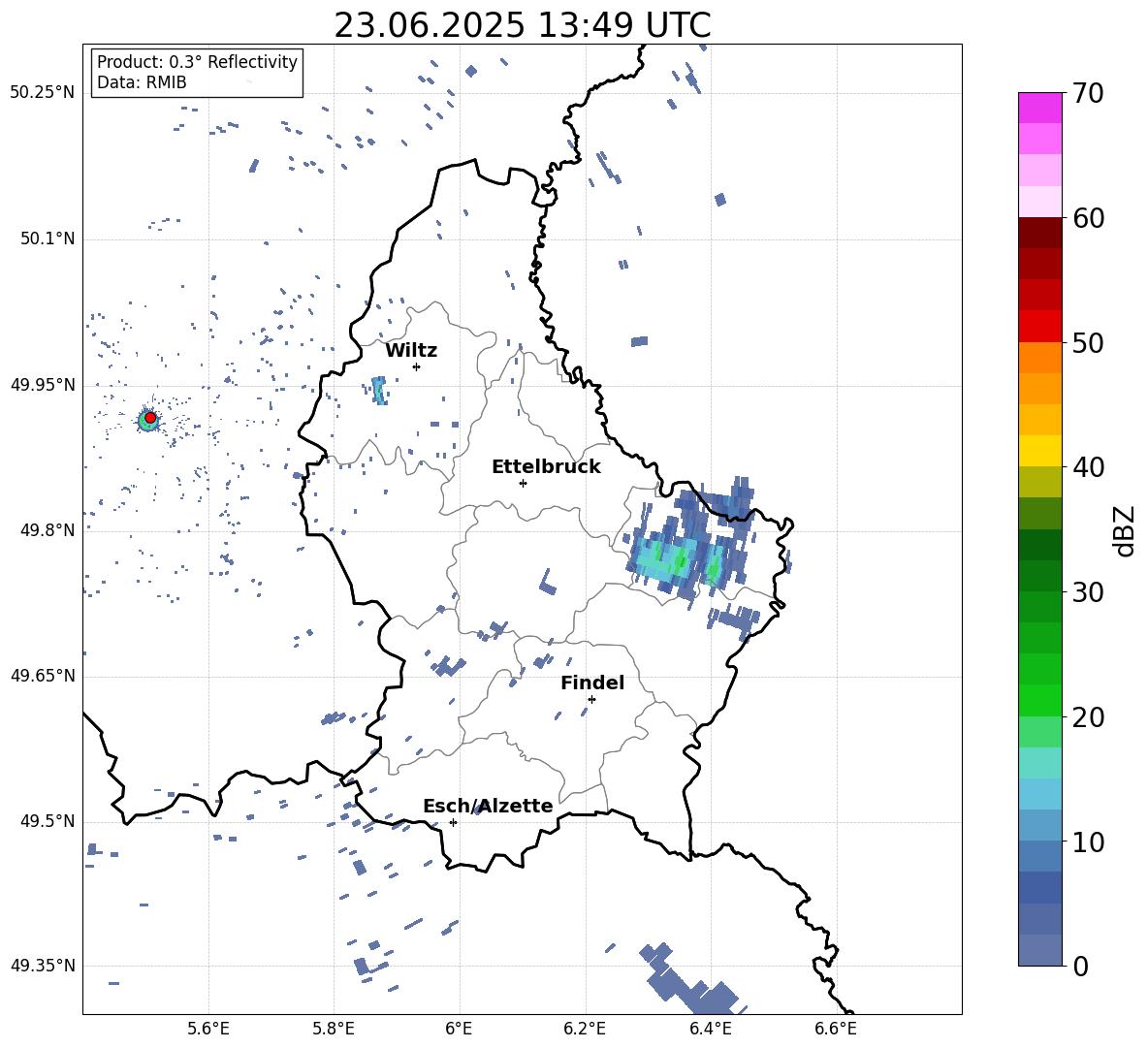Viewport: 1148px width, 1048px height.
Task: Click the 'Wiltz' map label
Action: pos(411,351)
